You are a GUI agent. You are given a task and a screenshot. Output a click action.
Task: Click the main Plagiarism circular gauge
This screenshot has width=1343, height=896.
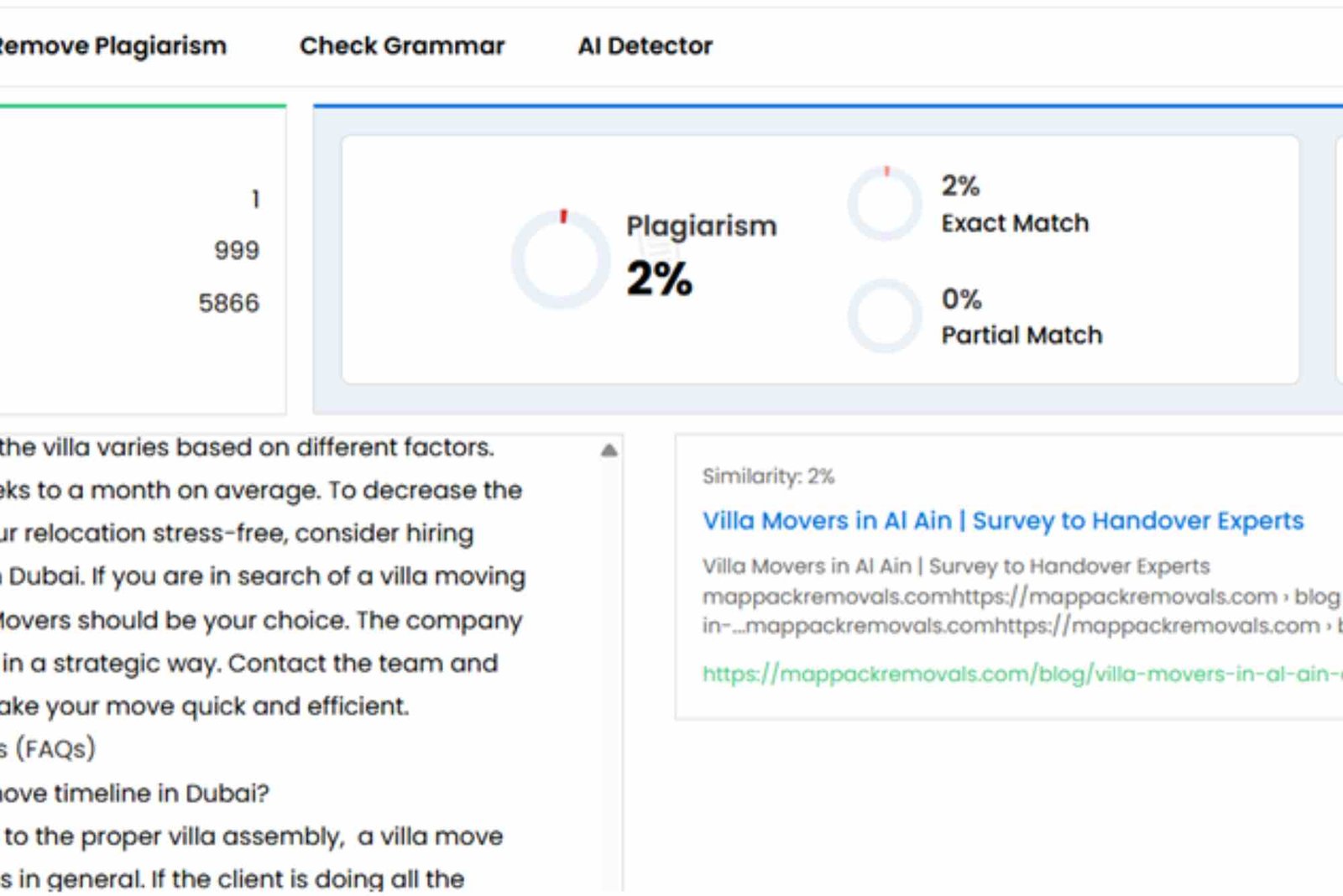tap(561, 259)
